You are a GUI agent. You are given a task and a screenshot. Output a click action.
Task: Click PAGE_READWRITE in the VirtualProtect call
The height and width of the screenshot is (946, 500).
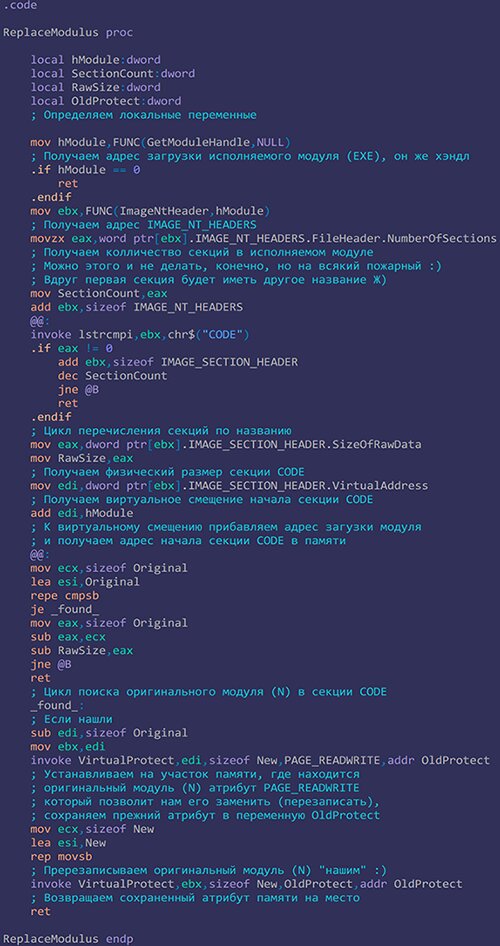click(x=328, y=760)
